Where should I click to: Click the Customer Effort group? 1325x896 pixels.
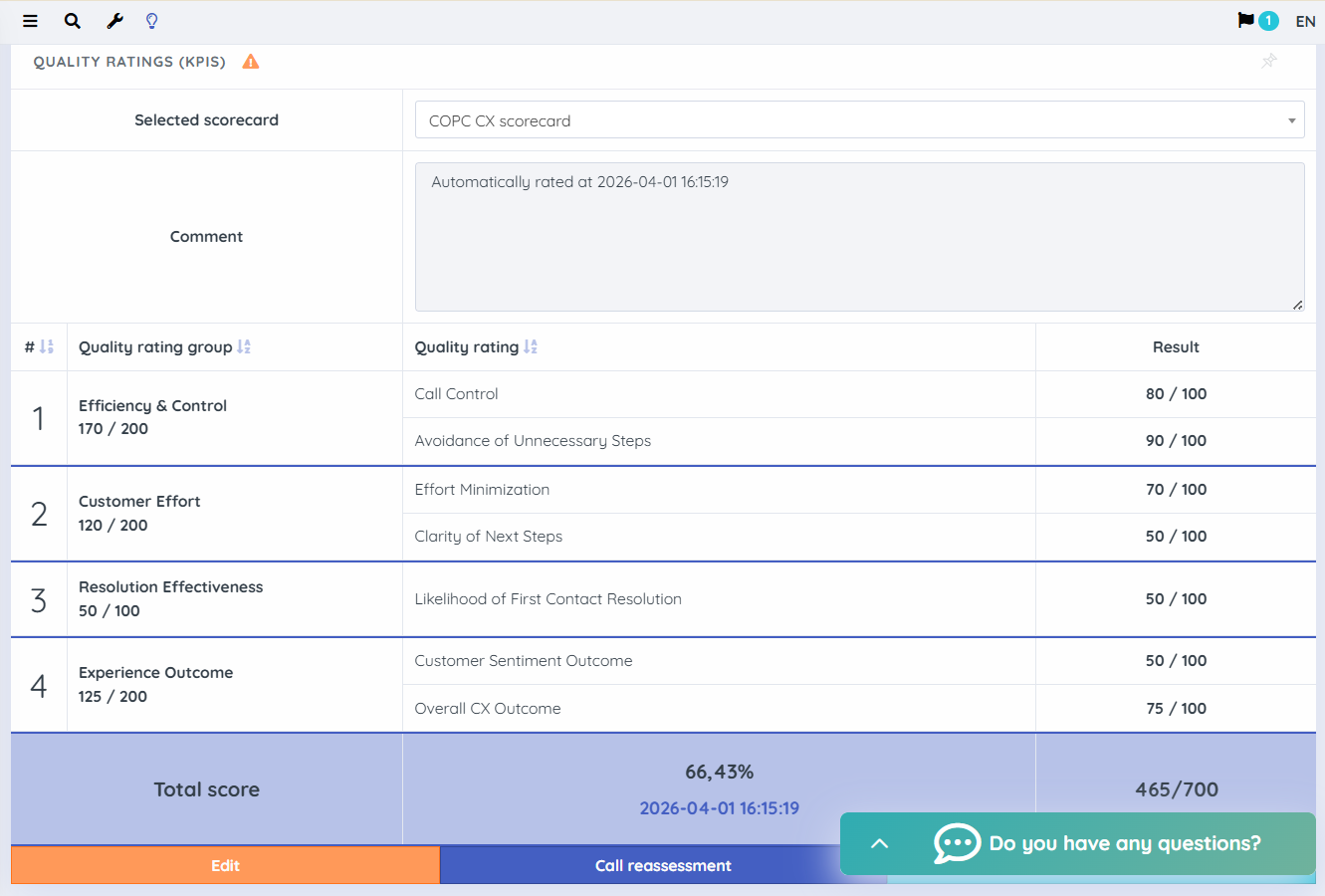139,501
